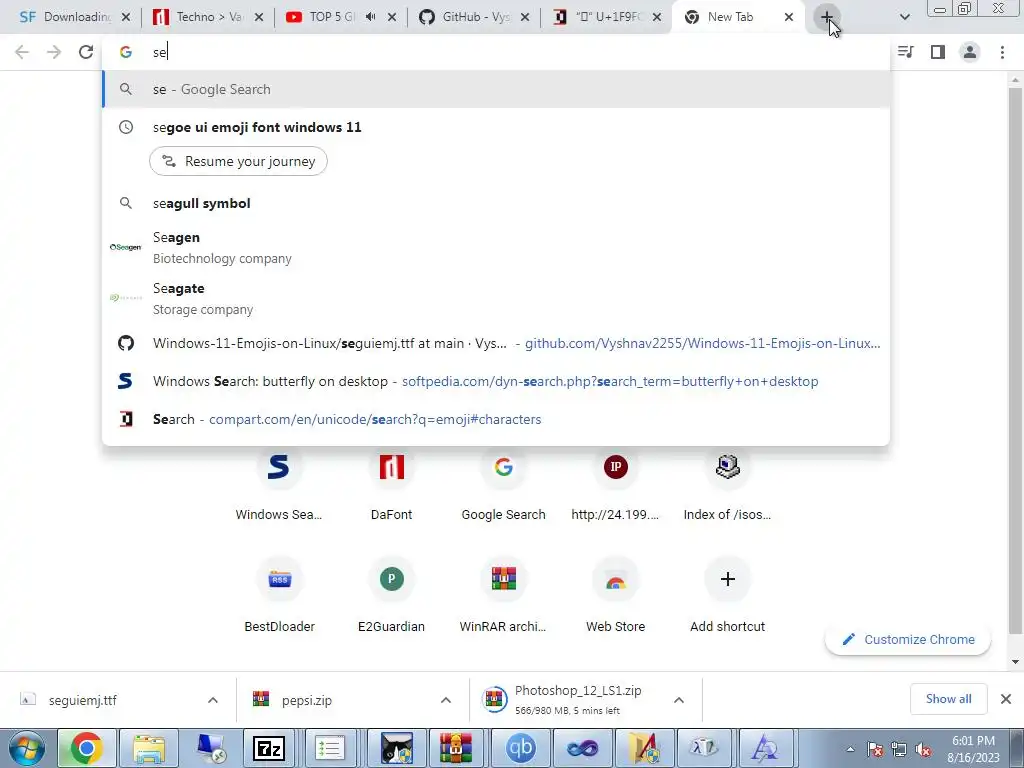Toggle the side panel icon

tap(938, 52)
